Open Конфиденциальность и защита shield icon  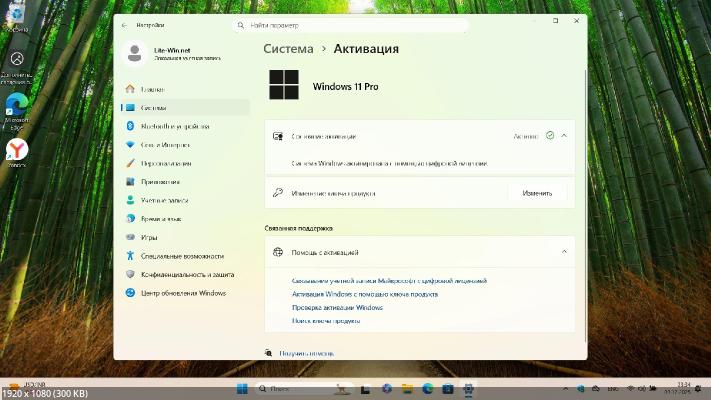tap(130, 274)
